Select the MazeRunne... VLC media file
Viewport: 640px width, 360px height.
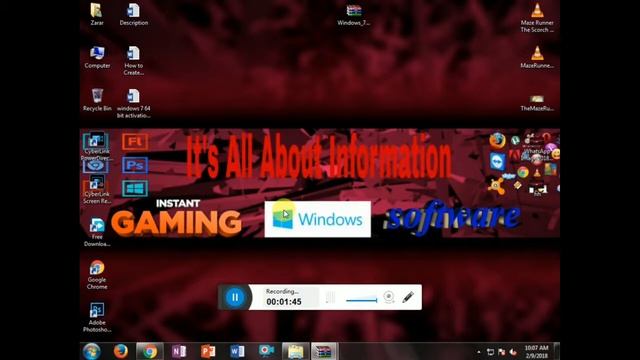click(x=537, y=57)
